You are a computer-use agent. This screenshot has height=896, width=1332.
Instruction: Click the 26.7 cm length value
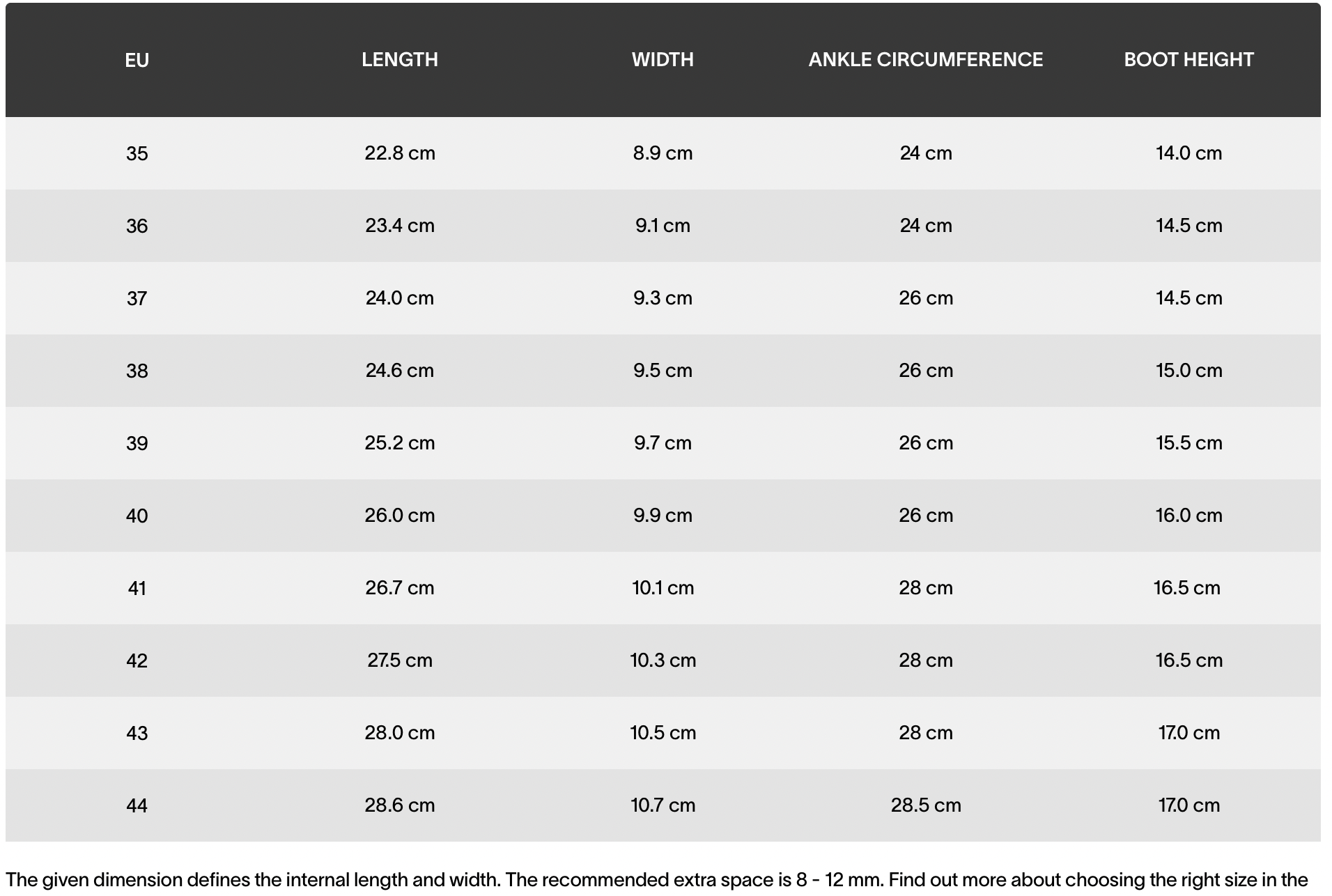pyautogui.click(x=399, y=588)
